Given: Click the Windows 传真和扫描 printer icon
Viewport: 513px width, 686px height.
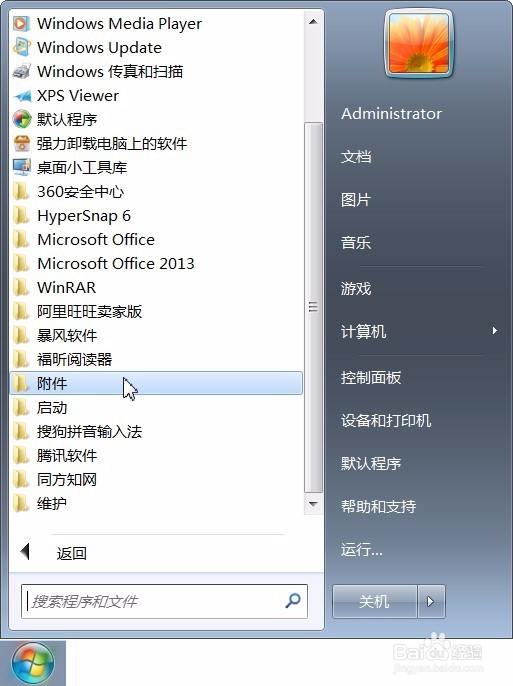Looking at the screenshot, I should [21, 71].
